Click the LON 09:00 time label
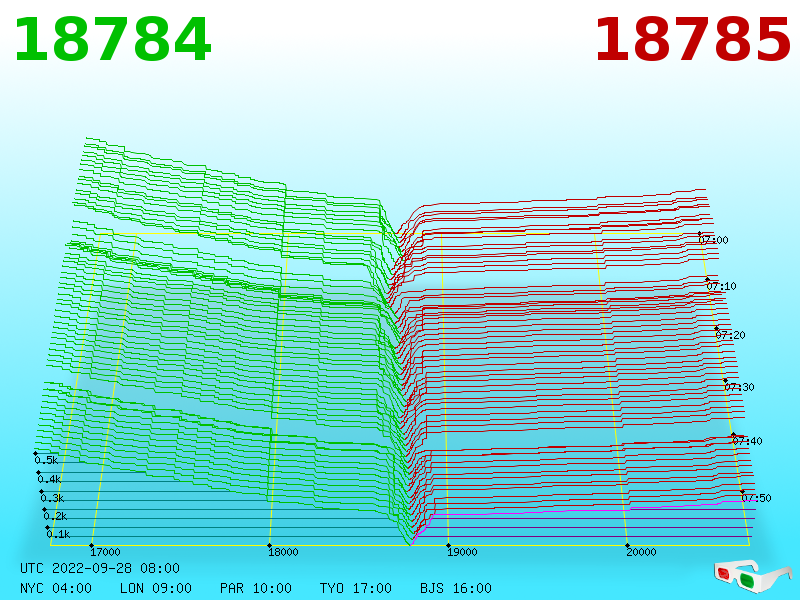The image size is (800, 600). tap(156, 588)
